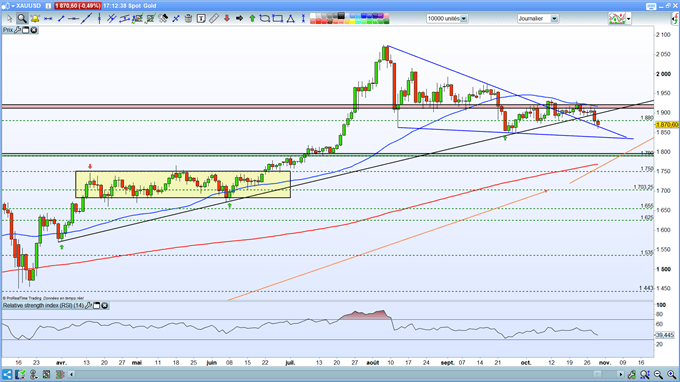This screenshot has height=382, width=680.
Task: Click the instrument info icon beside XAUUSD
Action: pos(48,6)
